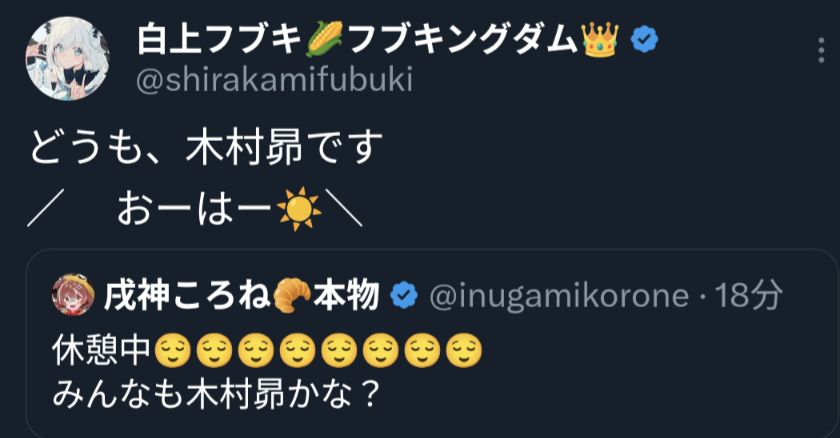Image resolution: width=840 pixels, height=438 pixels.
Task: Click the crown emoji after フブキングダム
Action: pos(600,39)
